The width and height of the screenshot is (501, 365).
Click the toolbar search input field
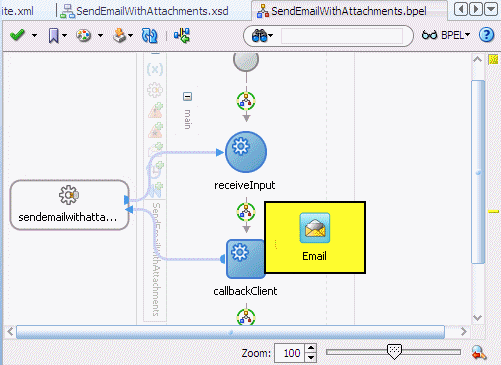(x=342, y=36)
